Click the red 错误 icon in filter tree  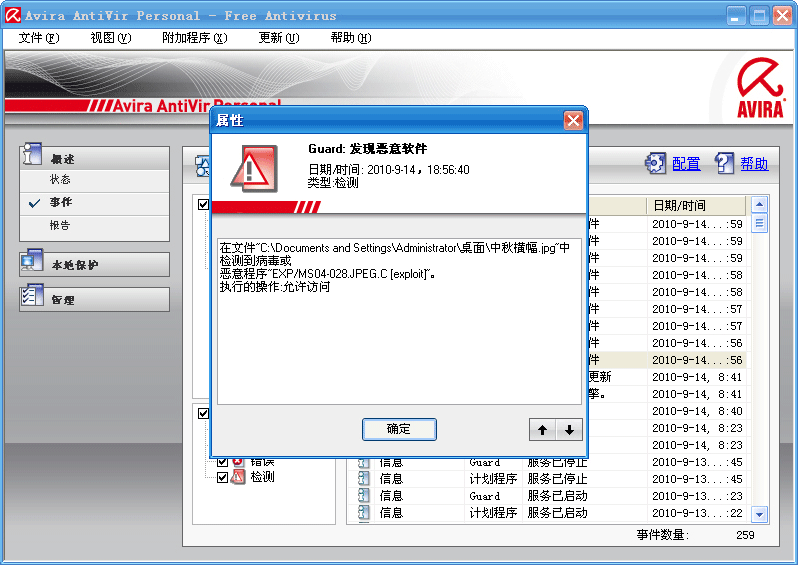tap(238, 462)
